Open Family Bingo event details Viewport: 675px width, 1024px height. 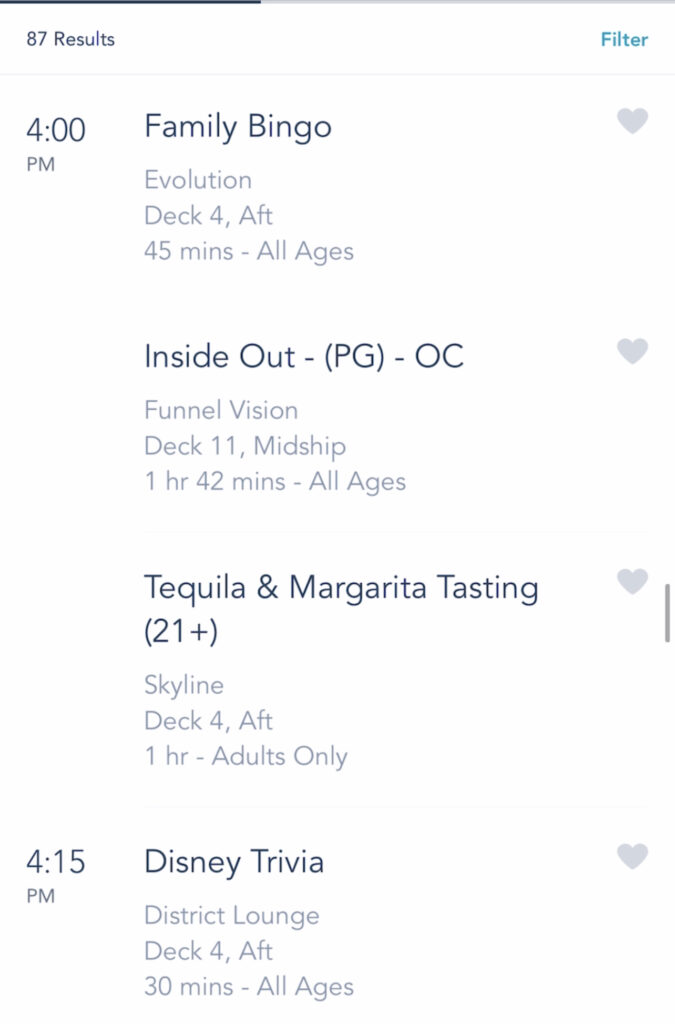point(238,127)
